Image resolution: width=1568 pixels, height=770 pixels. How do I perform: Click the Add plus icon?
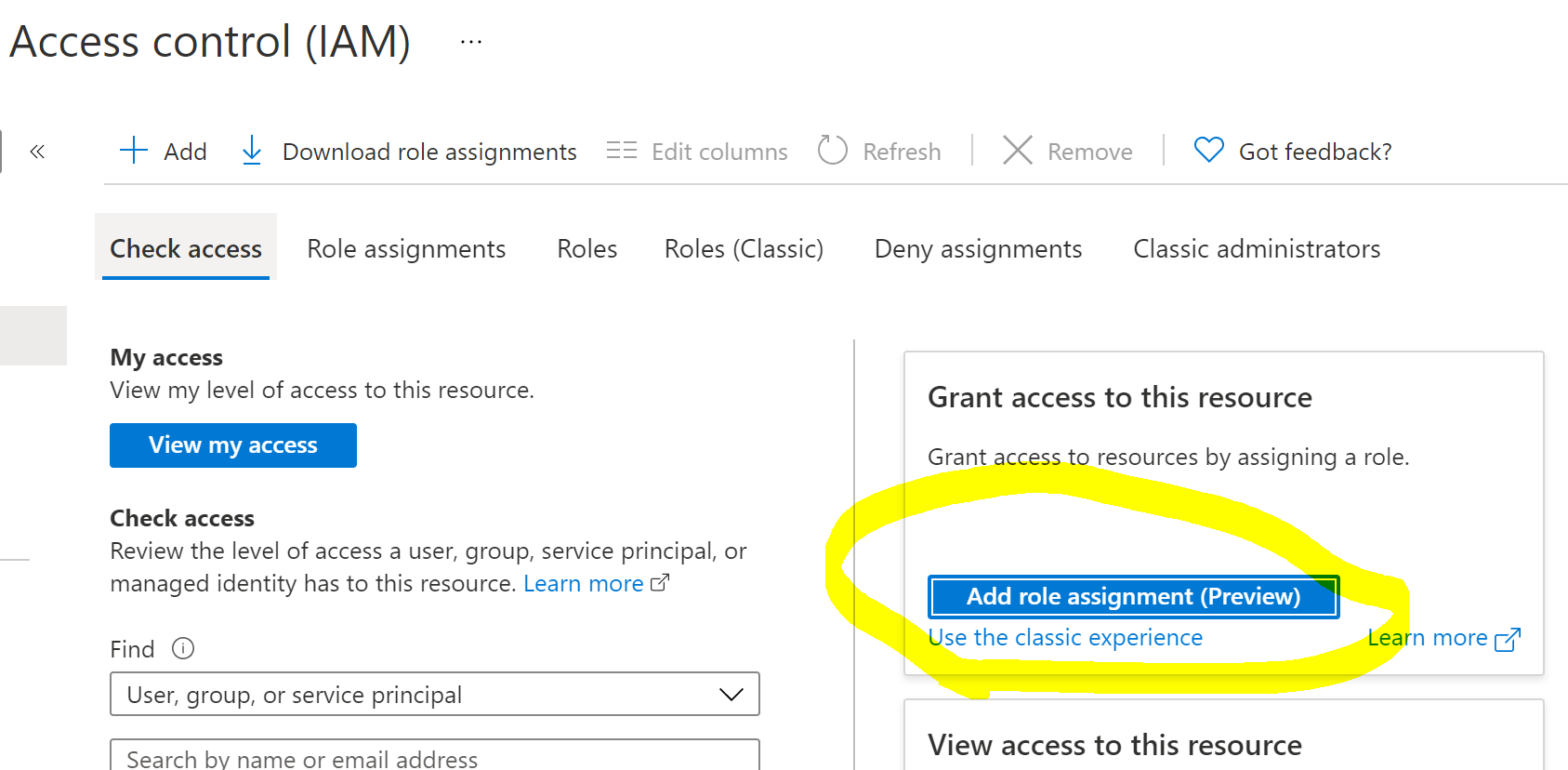(133, 151)
